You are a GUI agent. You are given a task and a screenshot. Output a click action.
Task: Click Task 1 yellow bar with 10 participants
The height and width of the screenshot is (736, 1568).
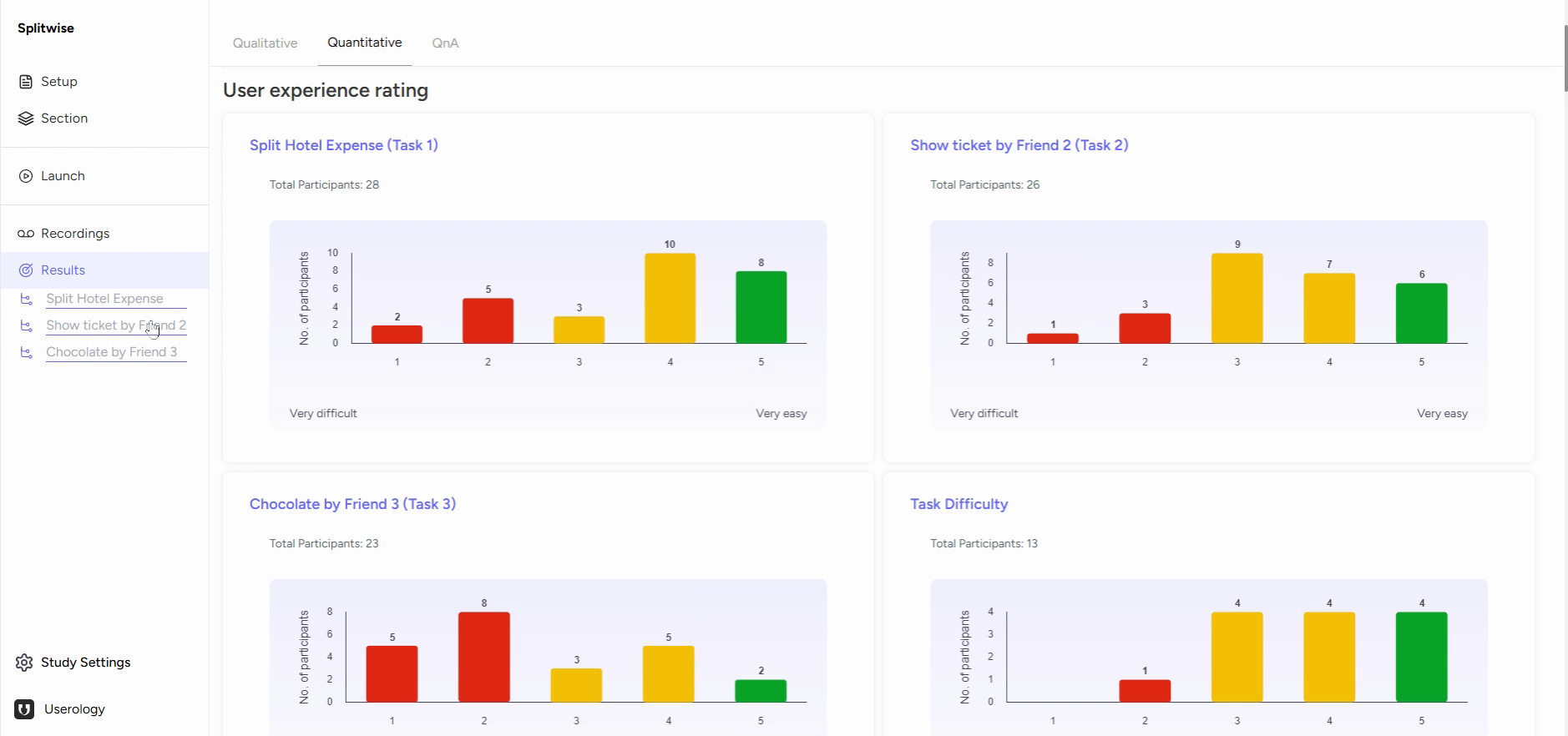tap(670, 298)
